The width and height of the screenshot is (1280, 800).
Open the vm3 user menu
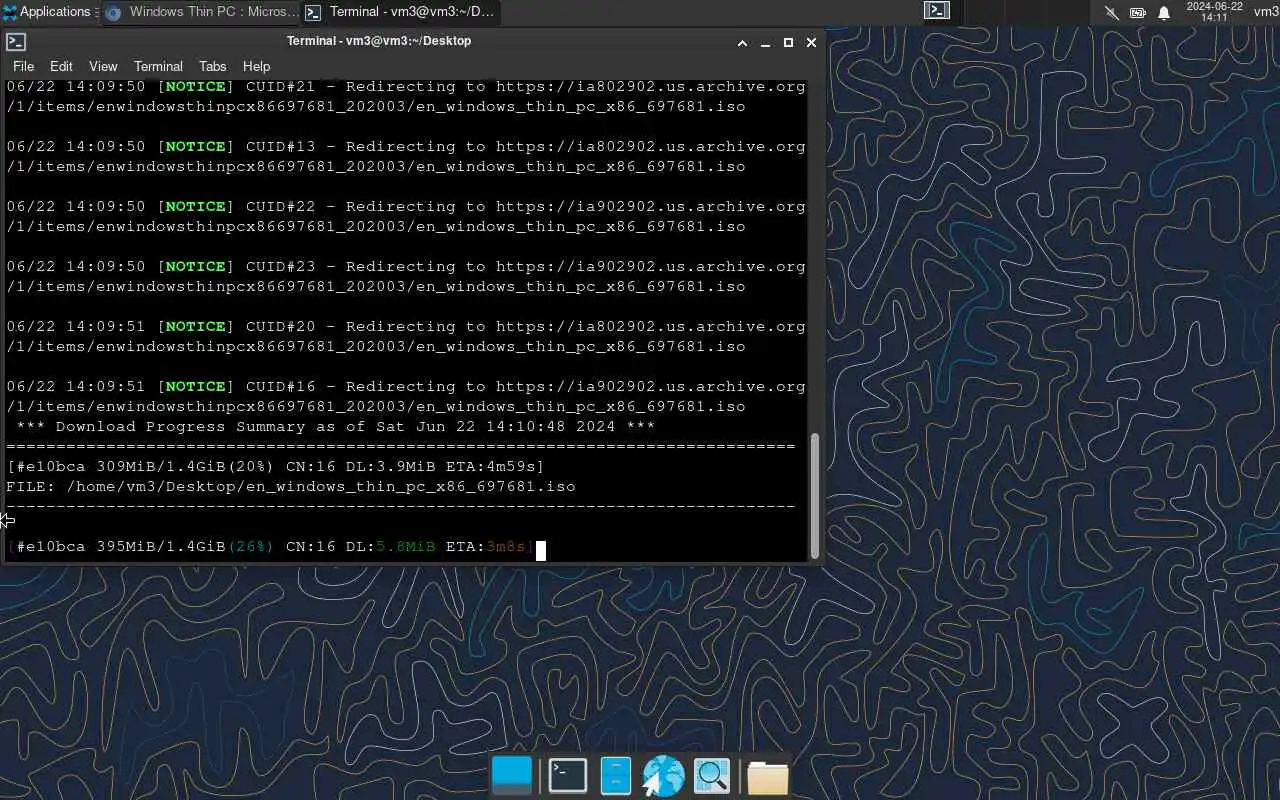1266,12
